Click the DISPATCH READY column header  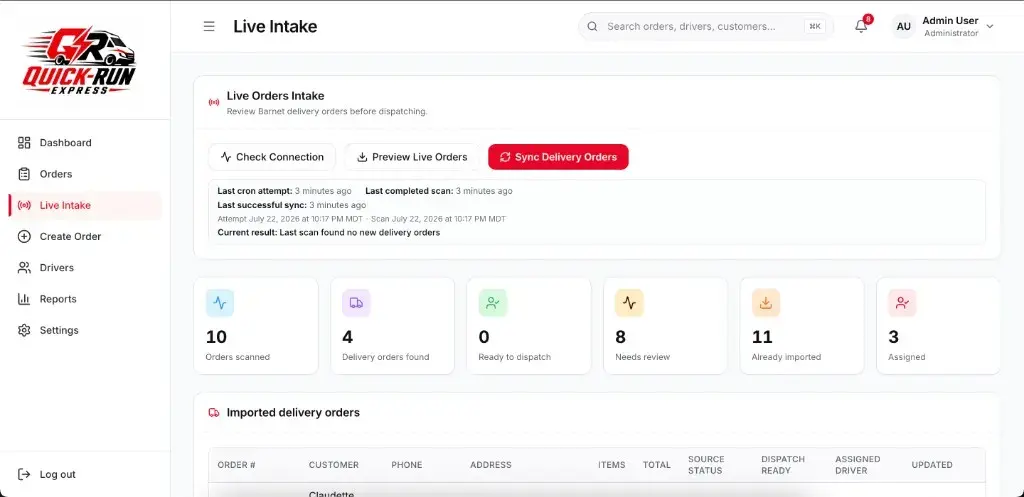(783, 465)
